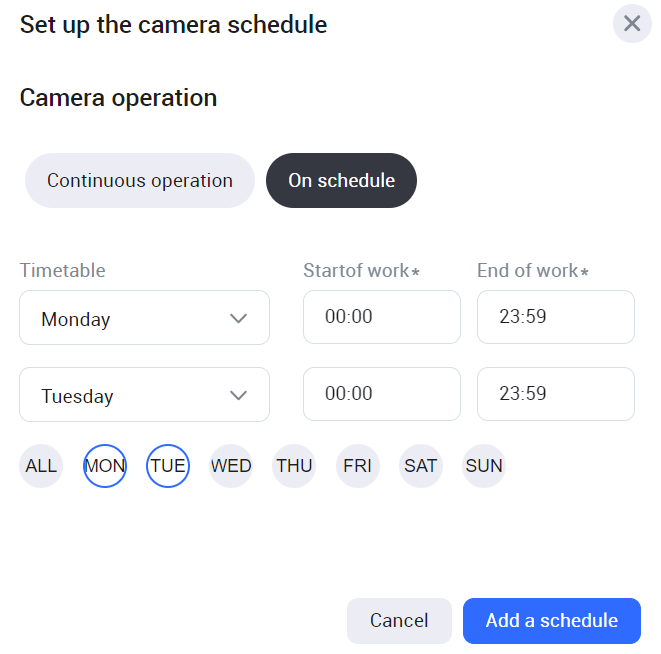Screen dimensions: 661x654
Task: Edit Monday start of work time
Action: 381,317
